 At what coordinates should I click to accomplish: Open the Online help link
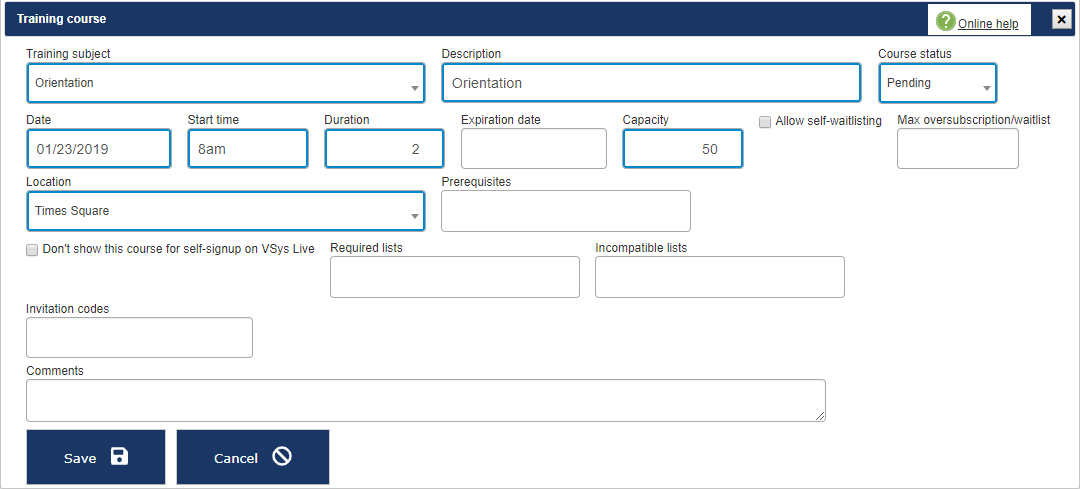click(x=987, y=24)
